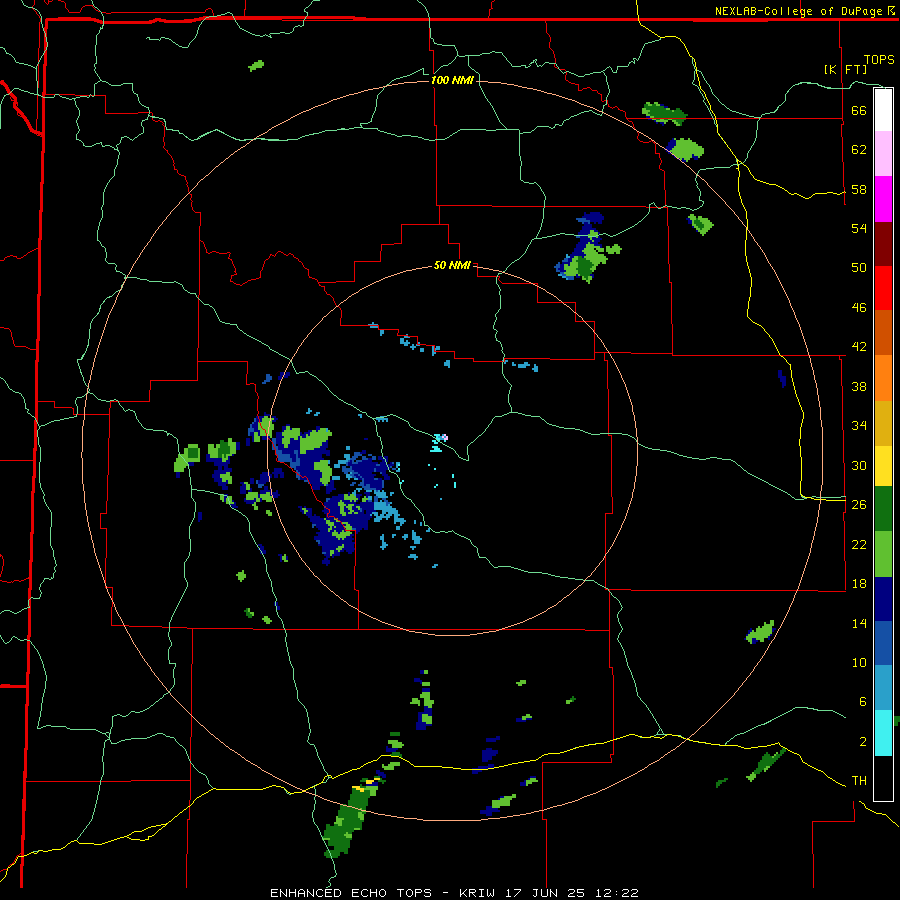Click the 18 legend scale value
900x900 pixels.
[859, 584]
